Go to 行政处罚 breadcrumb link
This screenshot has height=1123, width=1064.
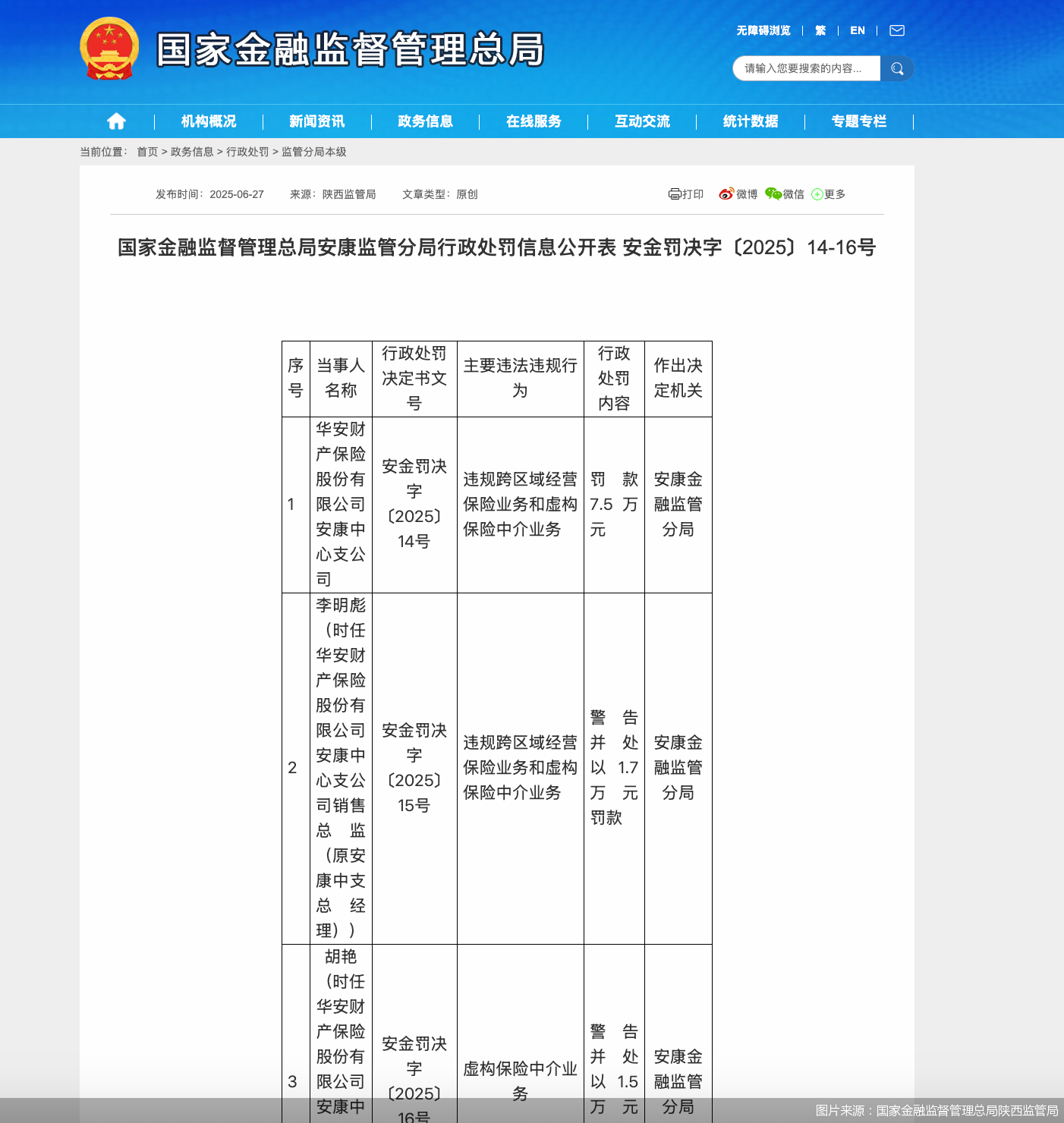(x=247, y=152)
